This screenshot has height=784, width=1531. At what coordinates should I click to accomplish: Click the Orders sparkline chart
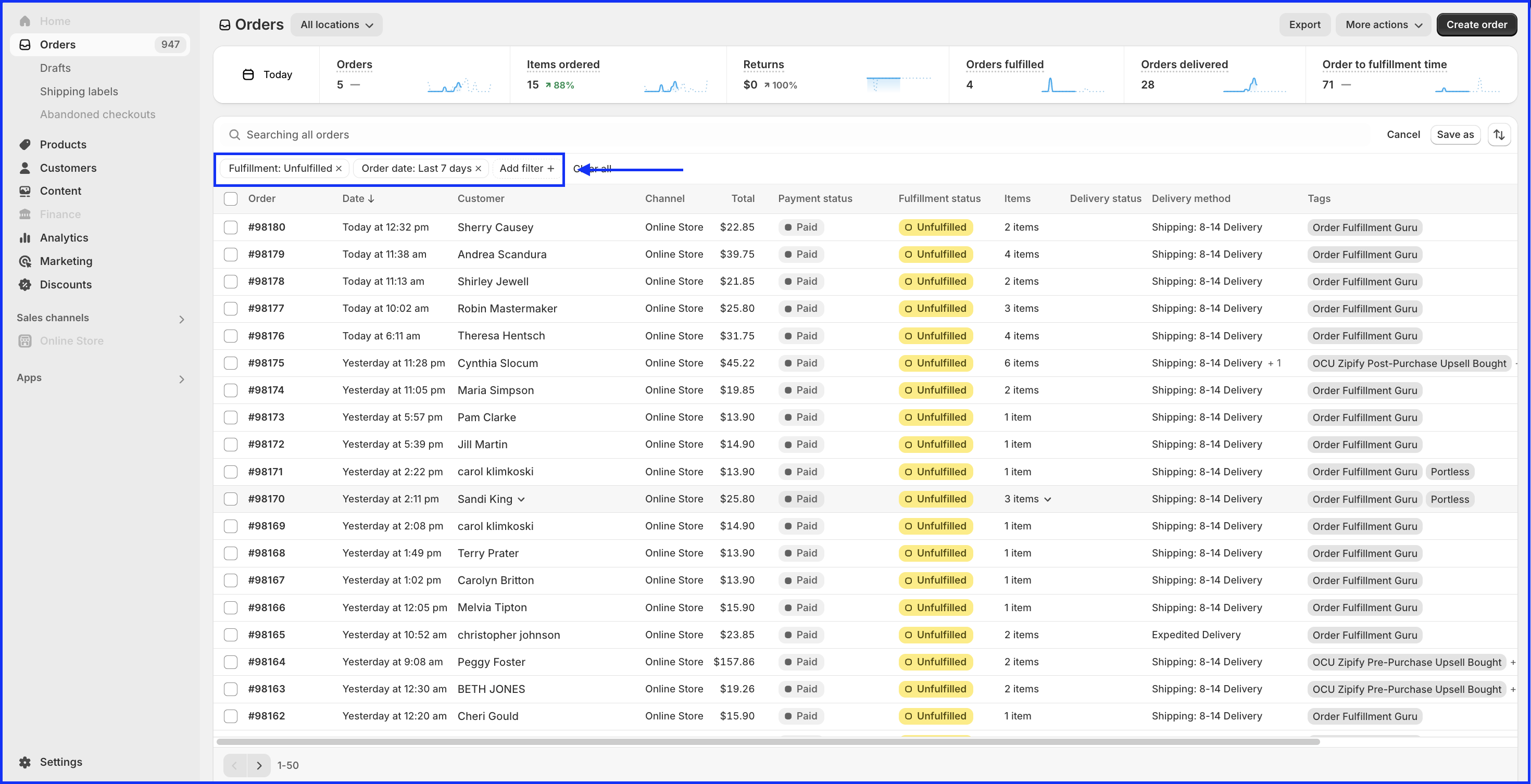click(459, 85)
